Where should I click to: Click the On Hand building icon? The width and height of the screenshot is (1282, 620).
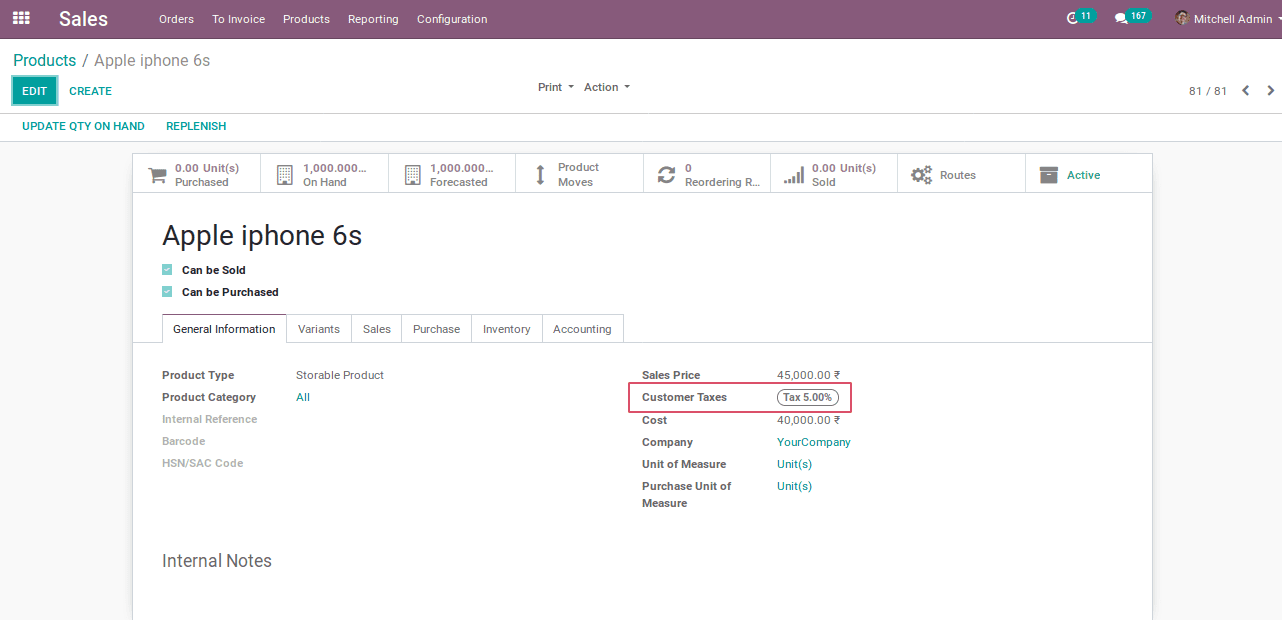pyautogui.click(x=285, y=175)
